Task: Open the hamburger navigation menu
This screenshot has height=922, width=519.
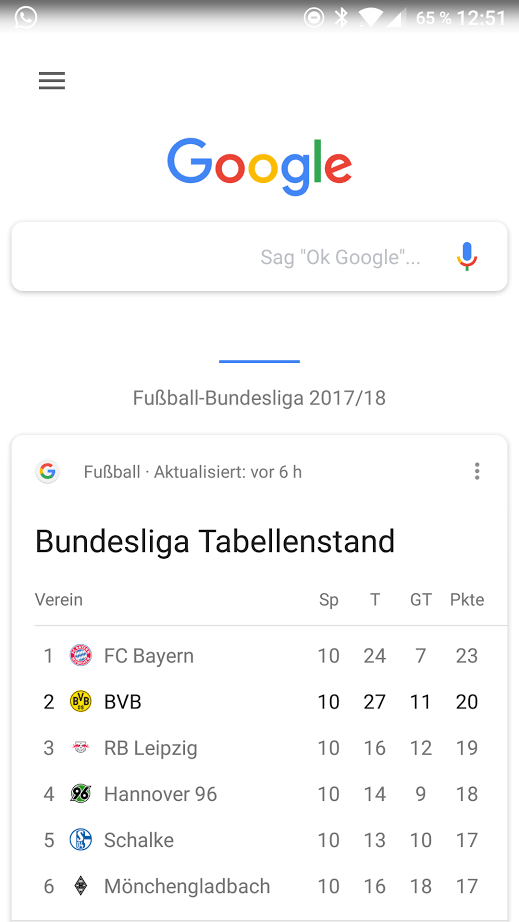Action: (x=52, y=81)
